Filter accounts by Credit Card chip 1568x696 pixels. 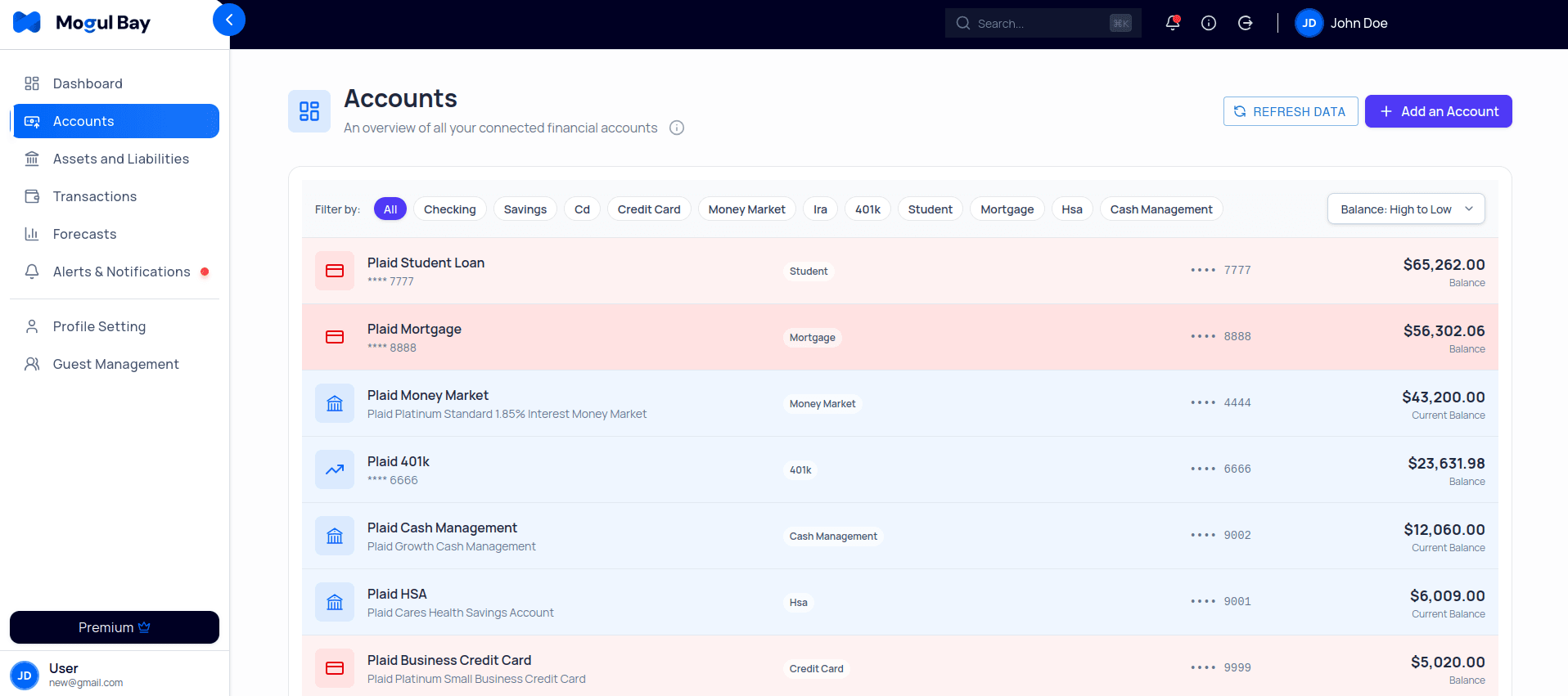pos(649,209)
